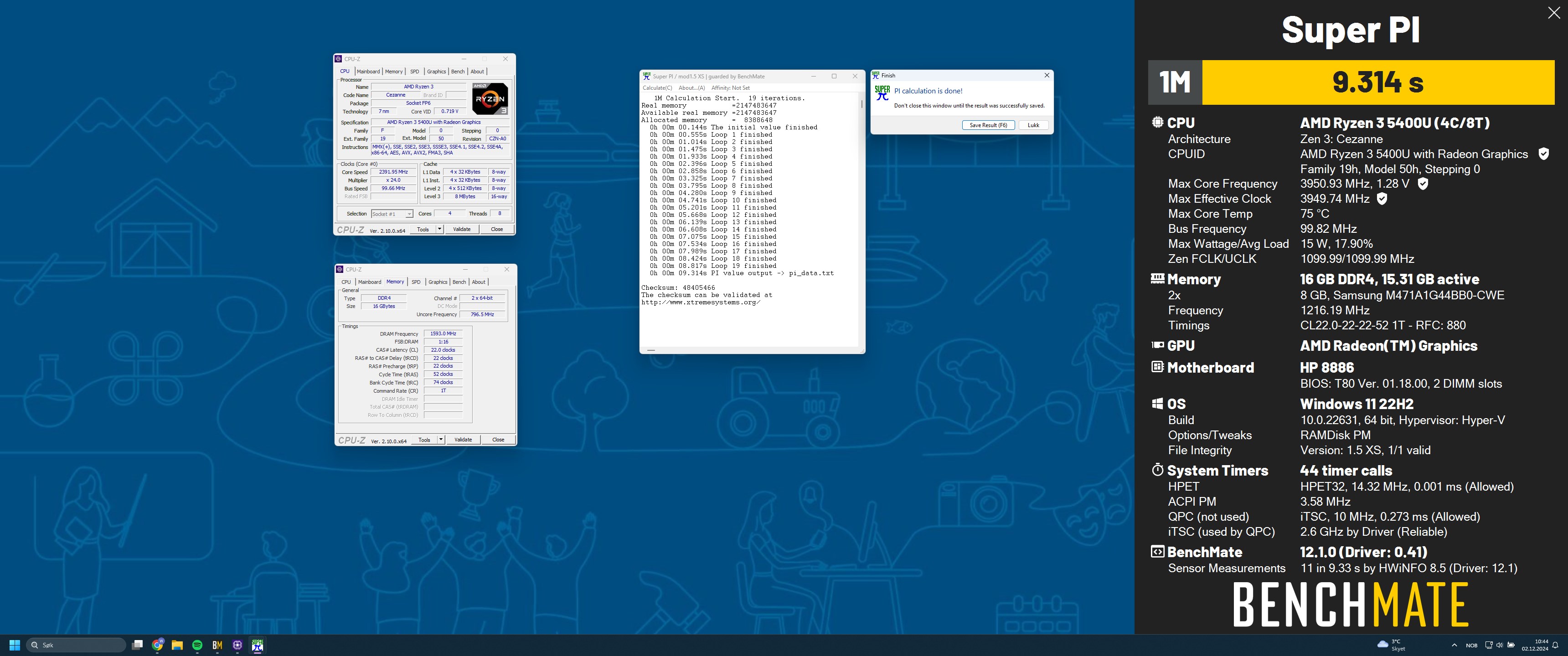
Task: Open the notification bell in the taskbar
Action: (x=1555, y=645)
